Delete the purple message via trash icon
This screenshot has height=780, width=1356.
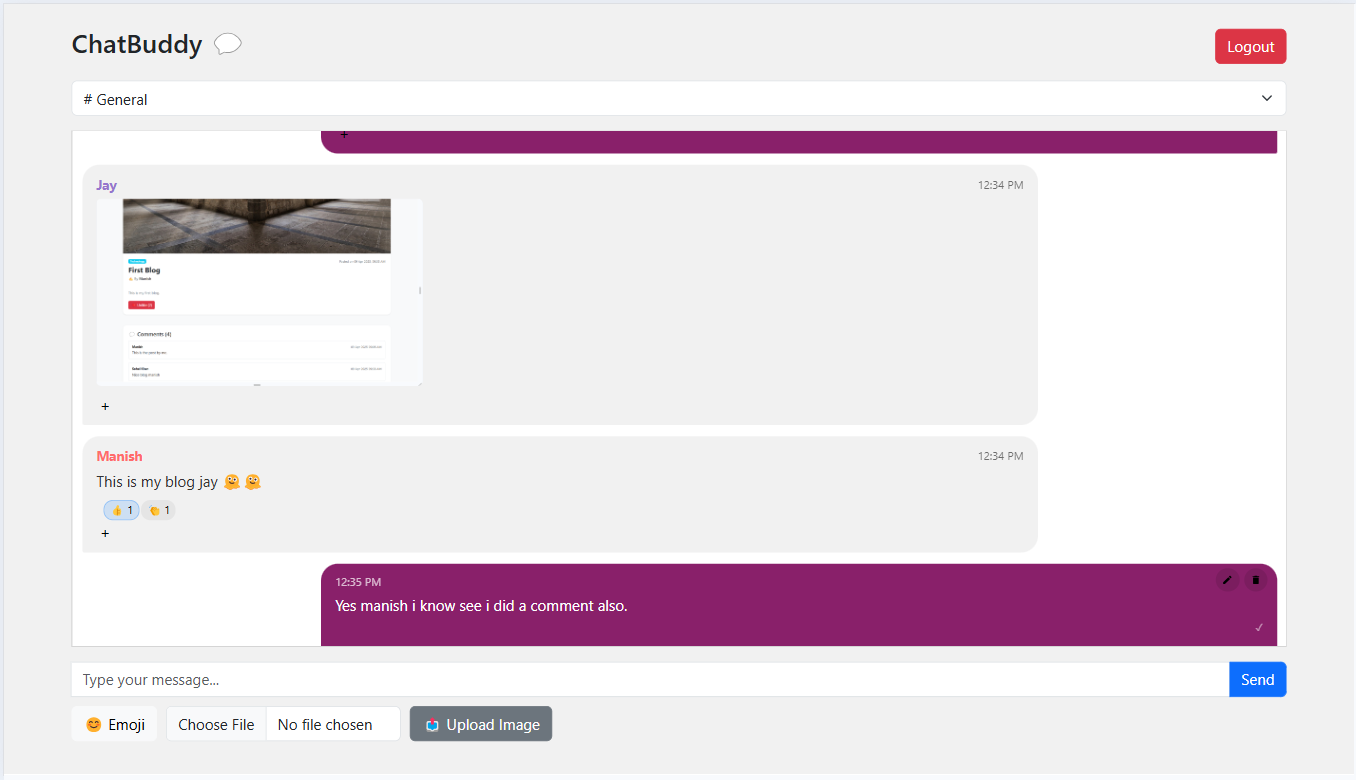[x=1256, y=580]
